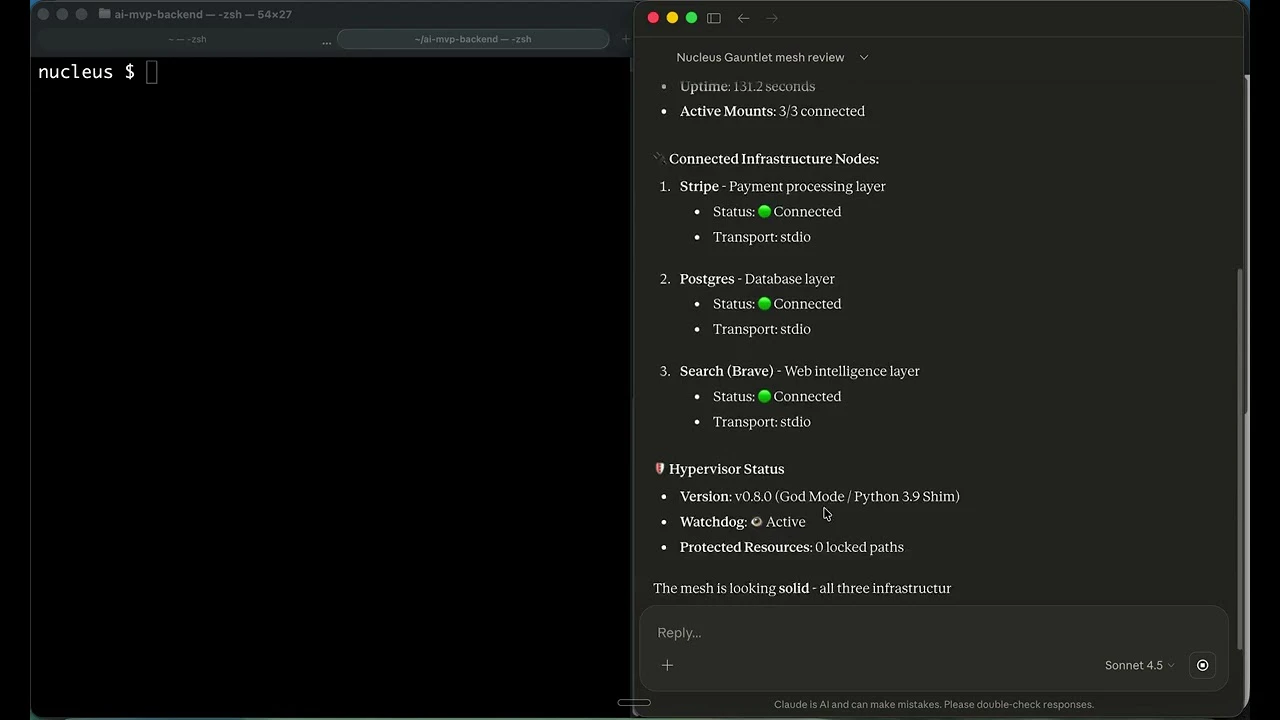1280x720 pixels.
Task: Click the folder icon in terminal title bar
Action: point(104,14)
